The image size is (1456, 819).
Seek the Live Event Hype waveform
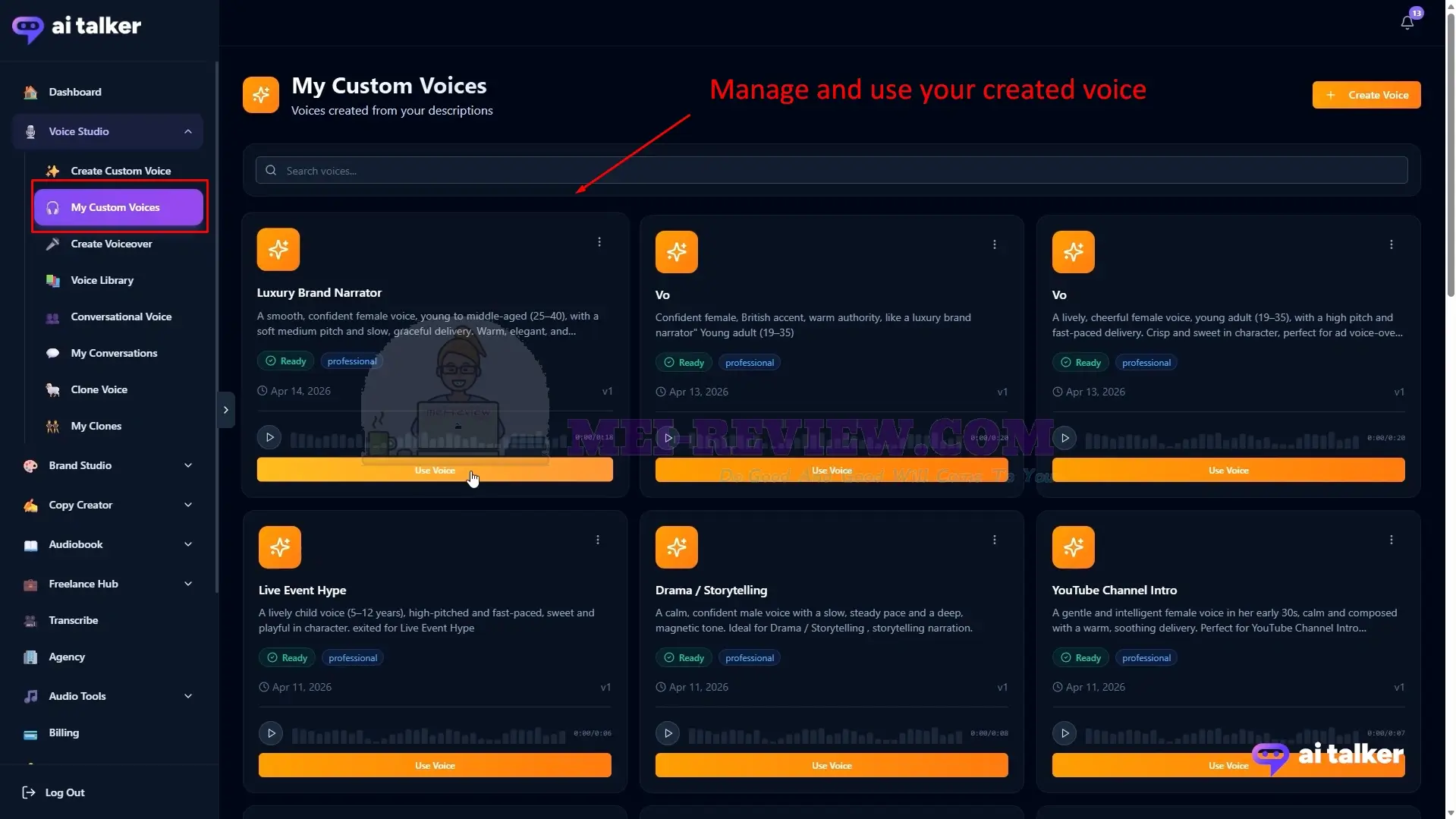coord(429,735)
